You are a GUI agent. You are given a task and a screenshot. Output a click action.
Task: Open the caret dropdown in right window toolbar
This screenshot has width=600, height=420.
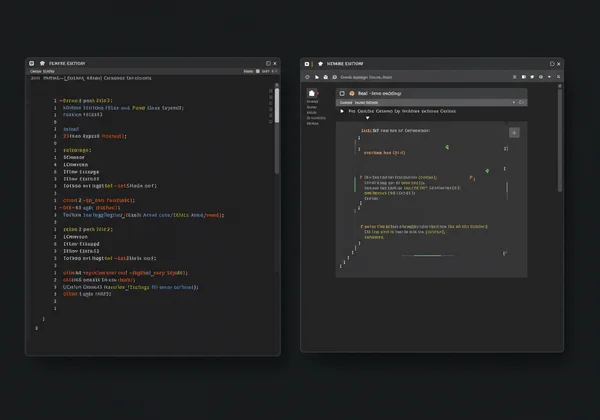tap(549, 77)
